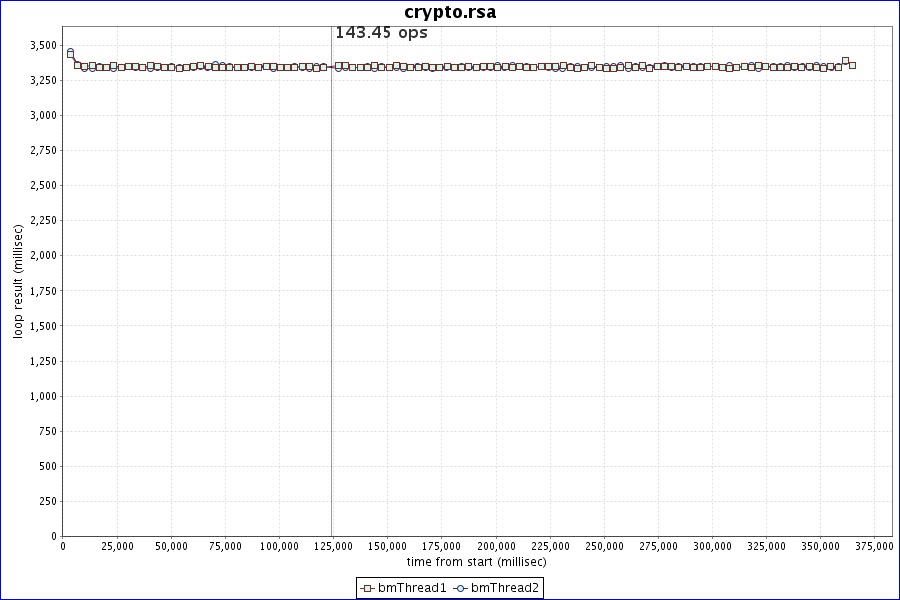This screenshot has width=900, height=600.
Task: Click the 2,500 tick on the Y axis
Action: tap(43, 185)
